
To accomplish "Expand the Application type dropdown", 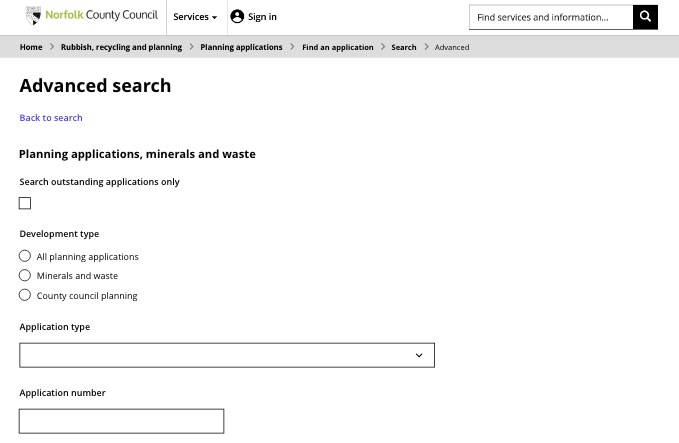I will (227, 355).
